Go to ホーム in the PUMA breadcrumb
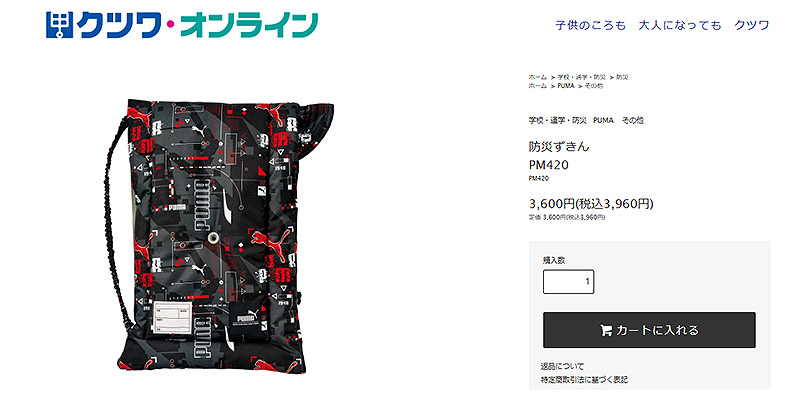The width and height of the screenshot is (800, 400). point(538,86)
